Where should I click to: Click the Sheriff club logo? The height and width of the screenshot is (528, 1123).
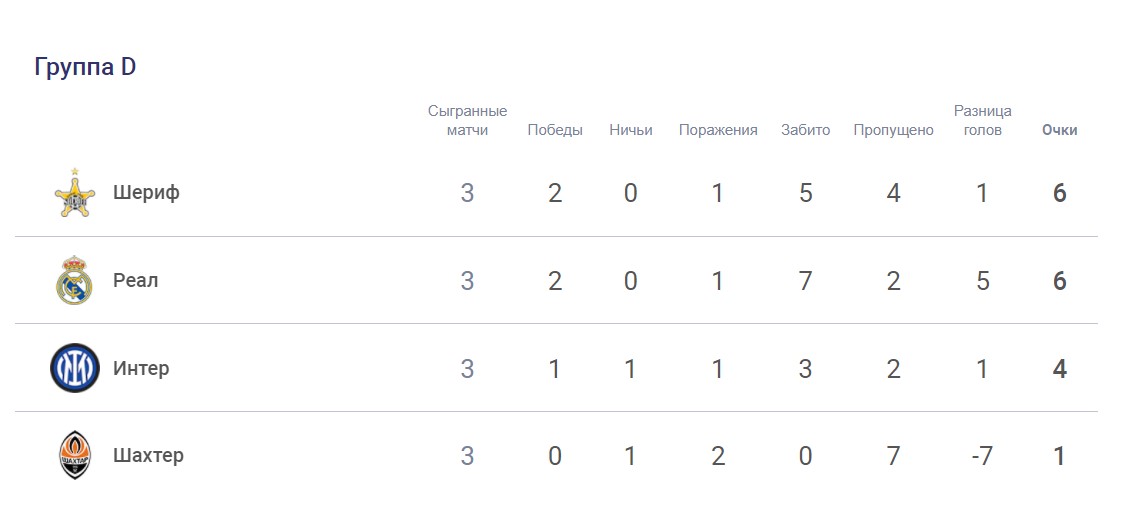click(74, 194)
